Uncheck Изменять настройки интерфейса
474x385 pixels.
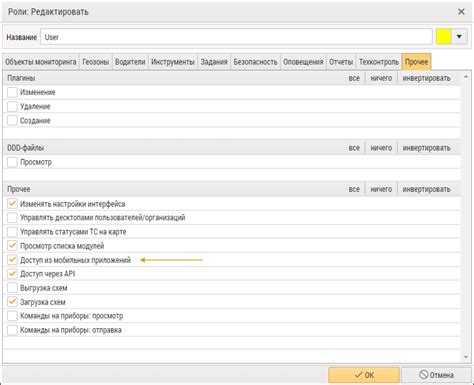(12, 204)
